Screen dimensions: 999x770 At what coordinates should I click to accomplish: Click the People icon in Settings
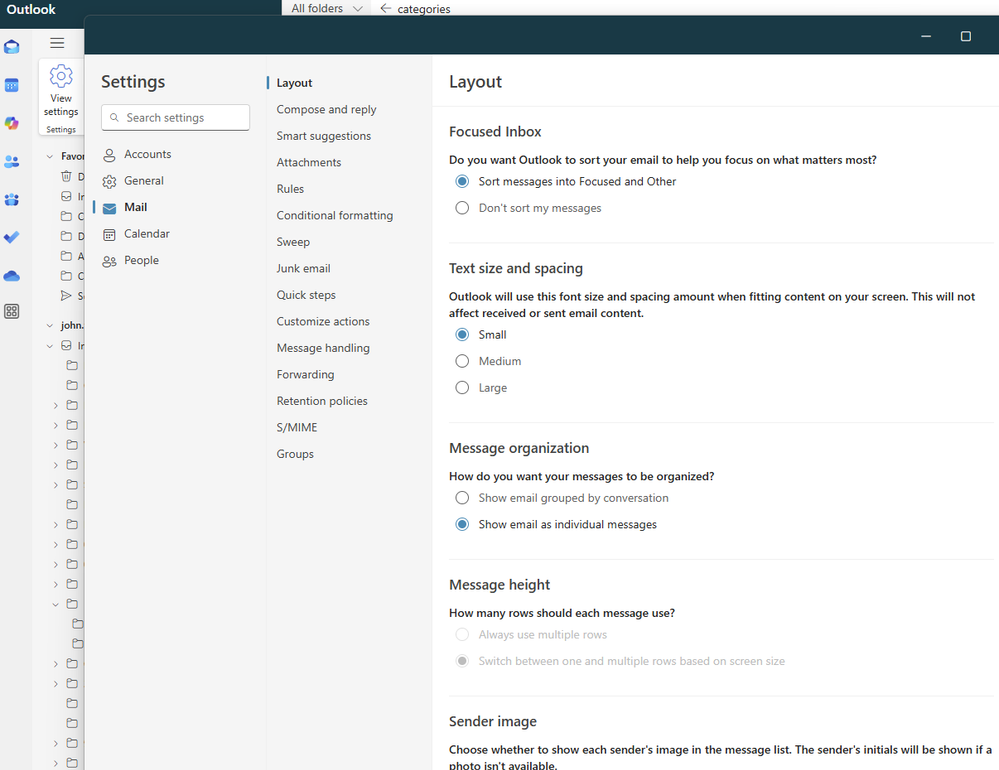click(110, 261)
